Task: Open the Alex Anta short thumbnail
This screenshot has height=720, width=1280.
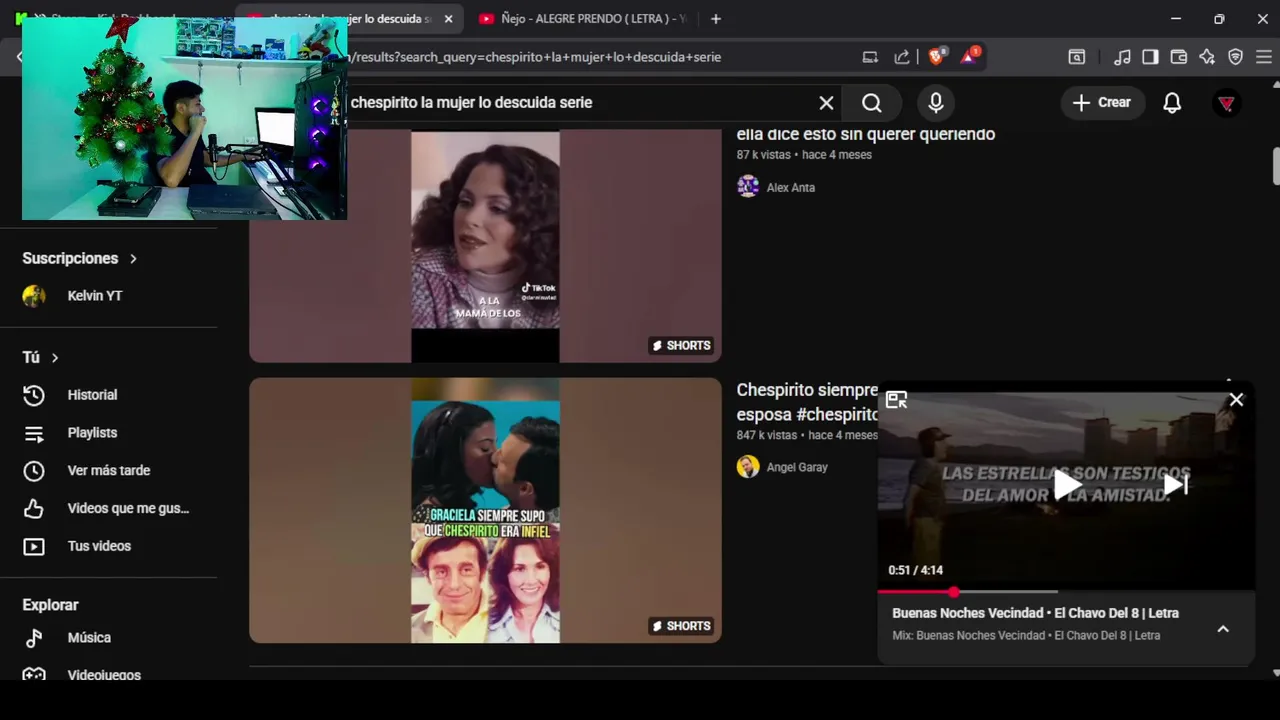Action: (x=485, y=246)
